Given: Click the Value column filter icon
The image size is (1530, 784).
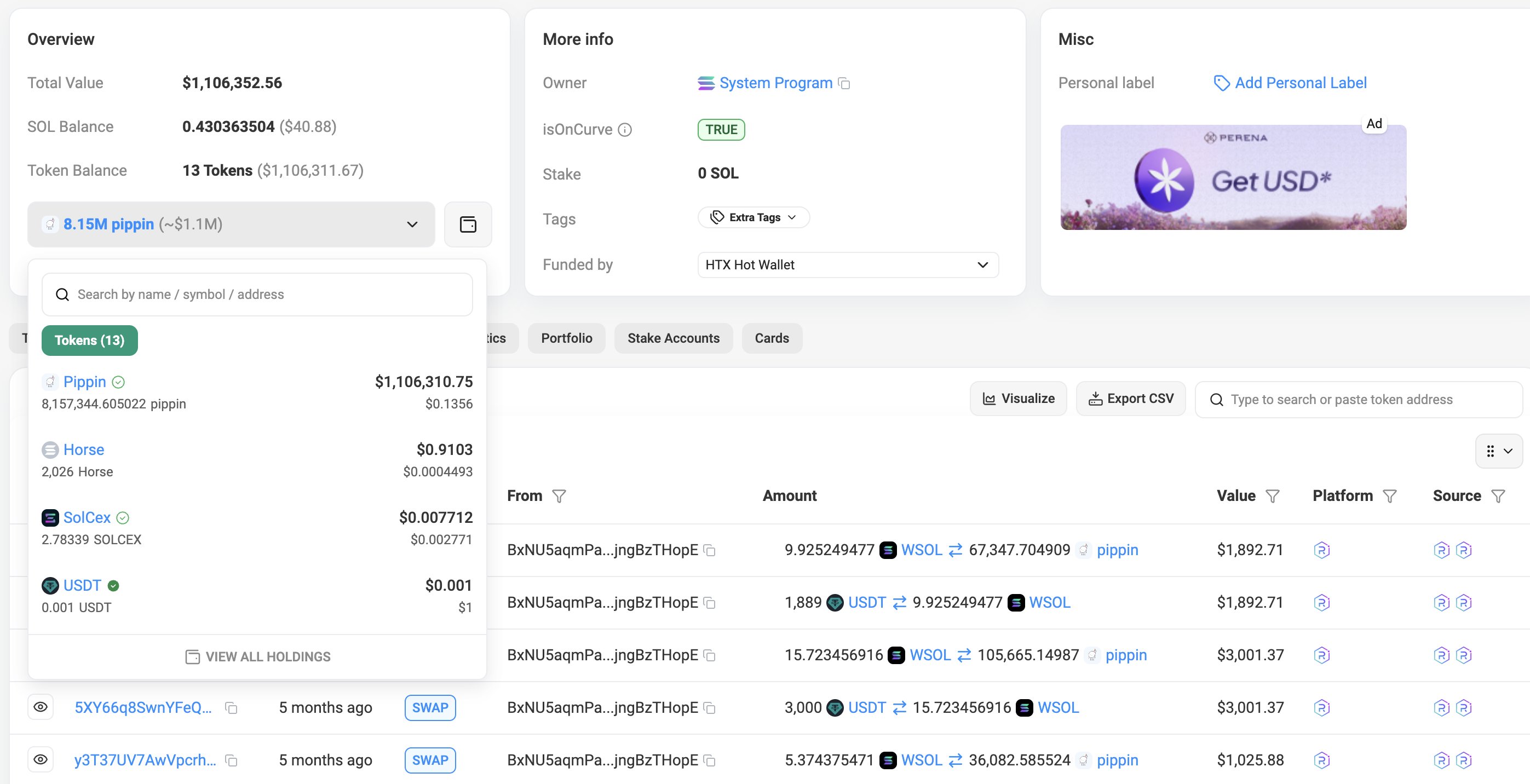Looking at the screenshot, I should (x=1272, y=496).
